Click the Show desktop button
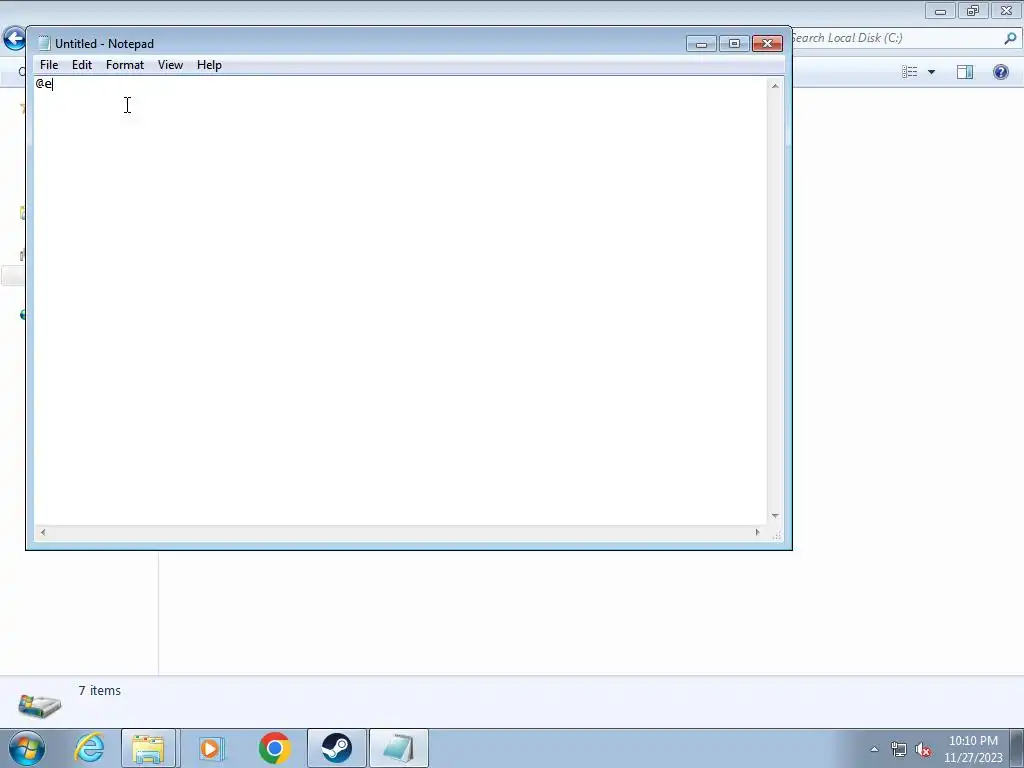The height and width of the screenshot is (768, 1024). (x=1017, y=748)
